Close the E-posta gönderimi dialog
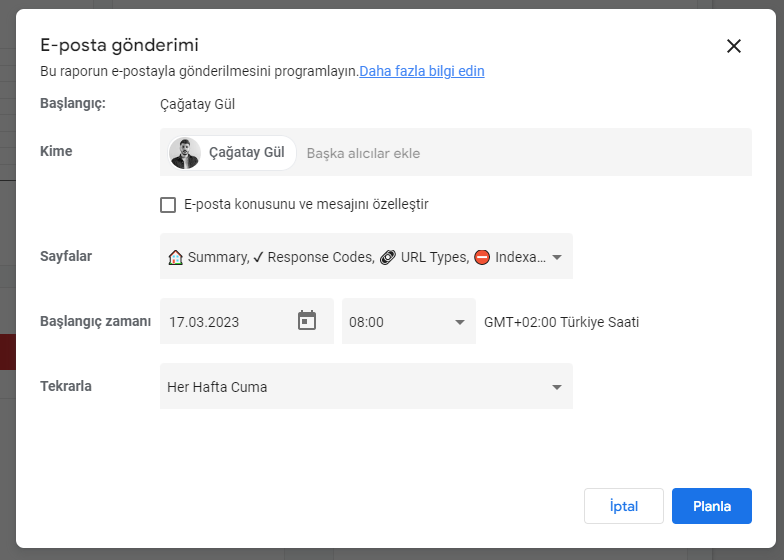Screen dimensions: 784x560 tap(734, 46)
